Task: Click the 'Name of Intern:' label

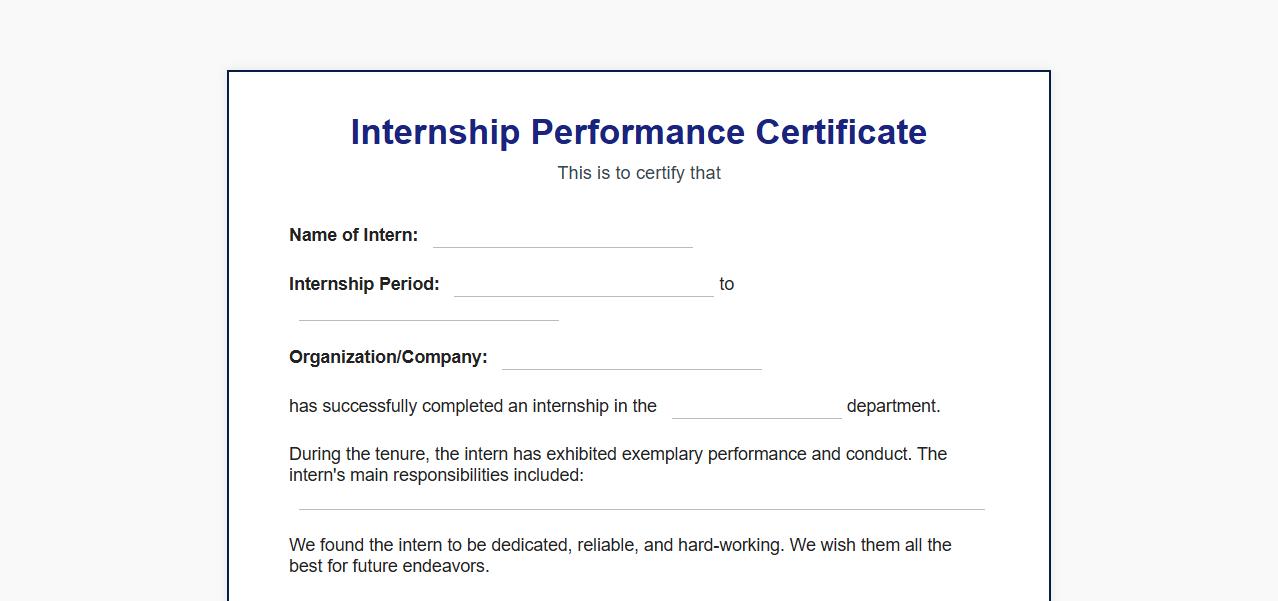Action: coord(353,235)
